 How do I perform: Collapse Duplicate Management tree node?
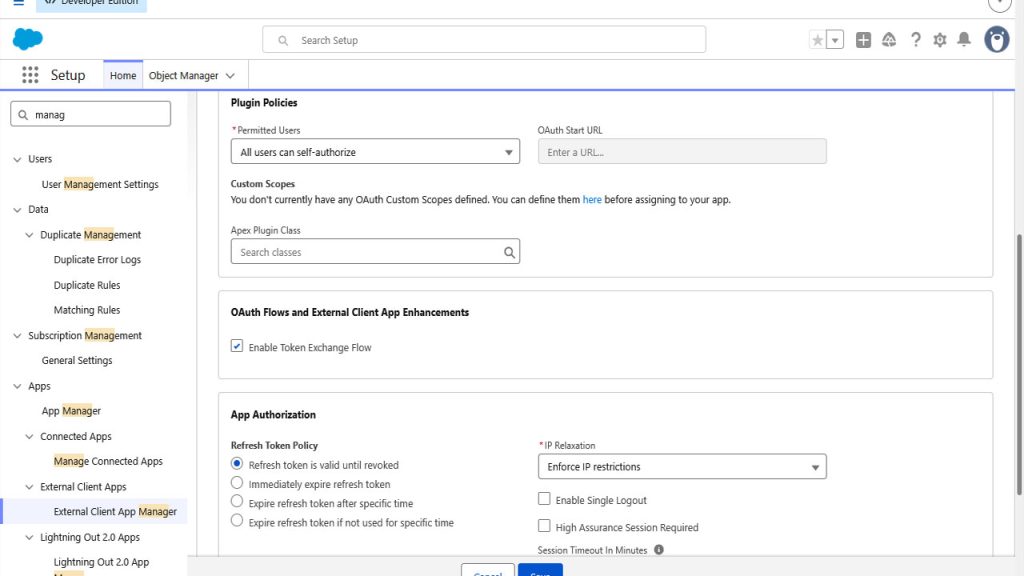tap(29, 235)
